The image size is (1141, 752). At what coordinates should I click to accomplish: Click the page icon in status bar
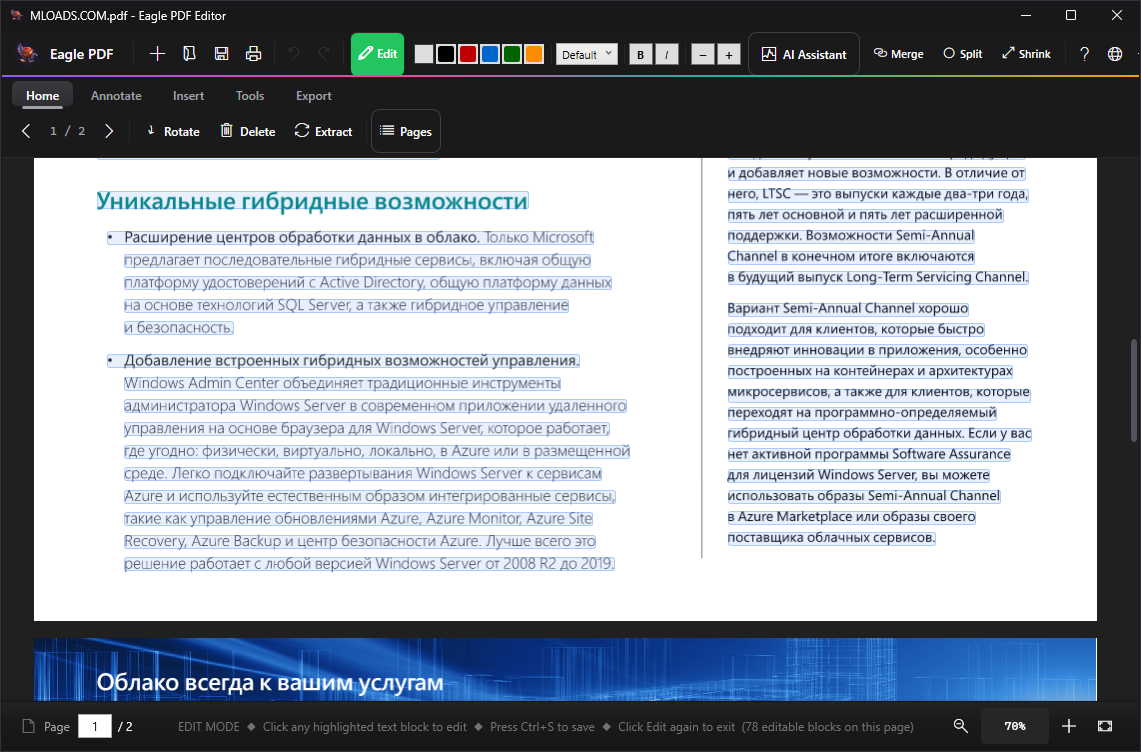pos(28,727)
